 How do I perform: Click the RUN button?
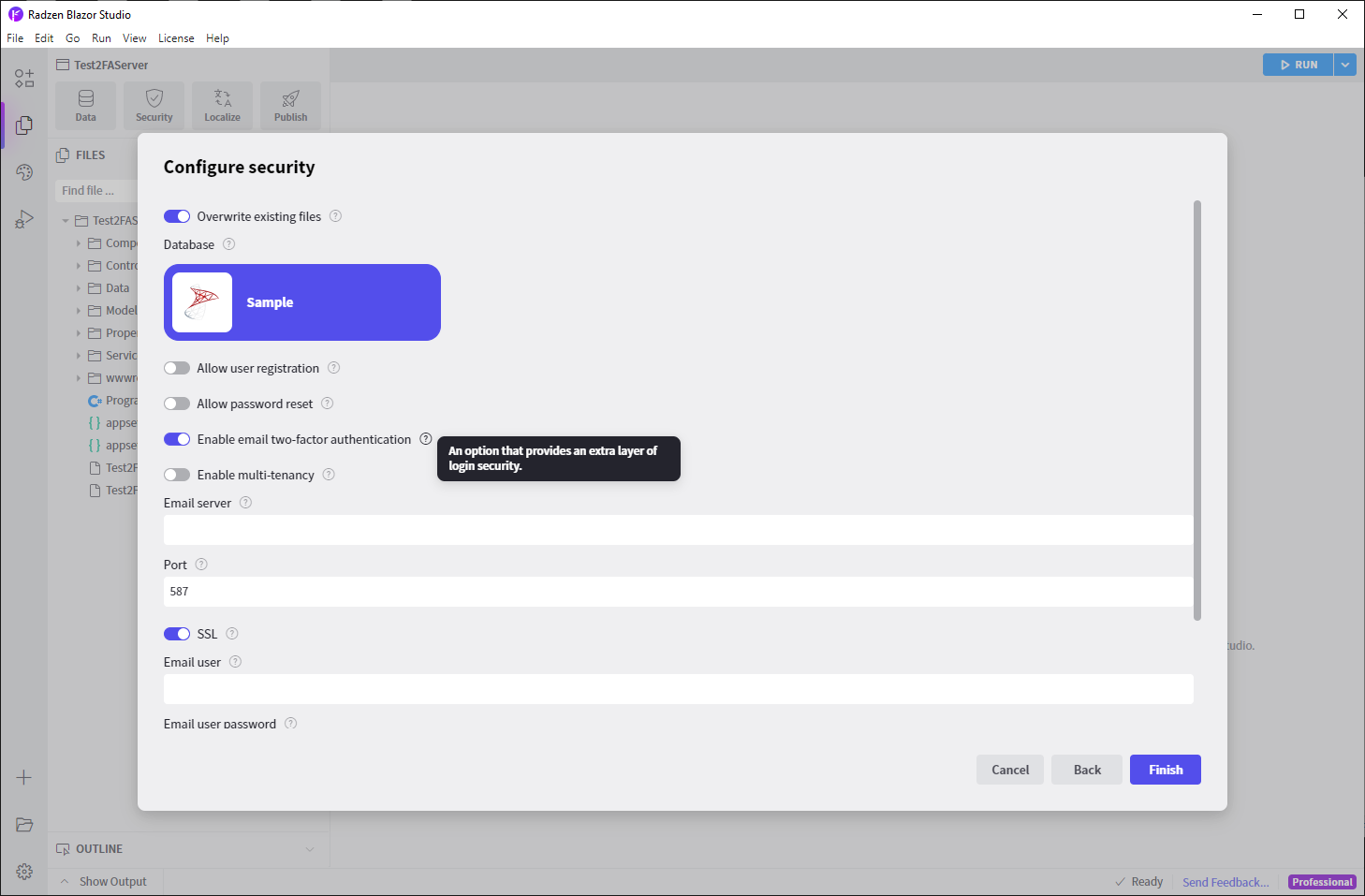pos(1299,65)
